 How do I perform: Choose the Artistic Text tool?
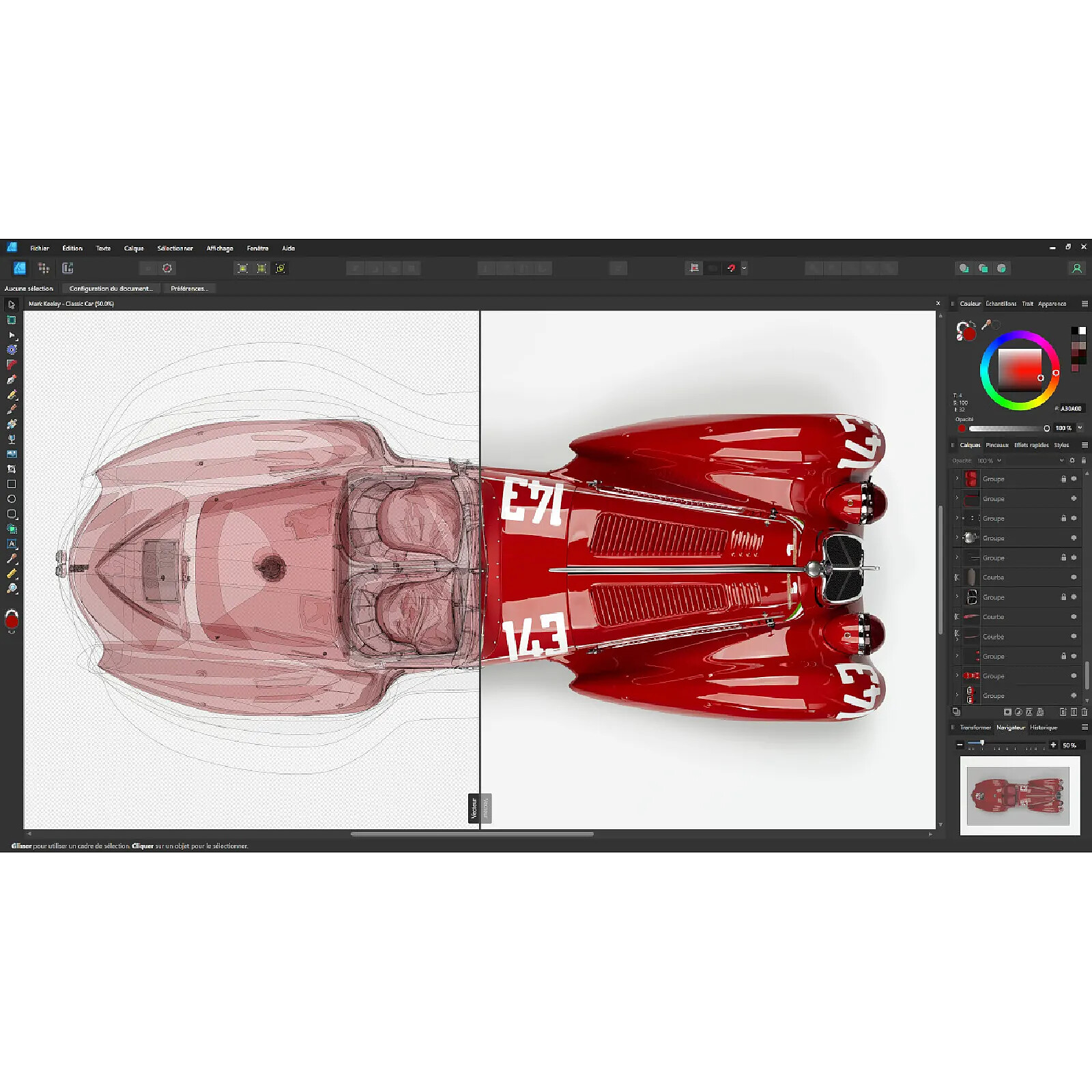click(12, 544)
